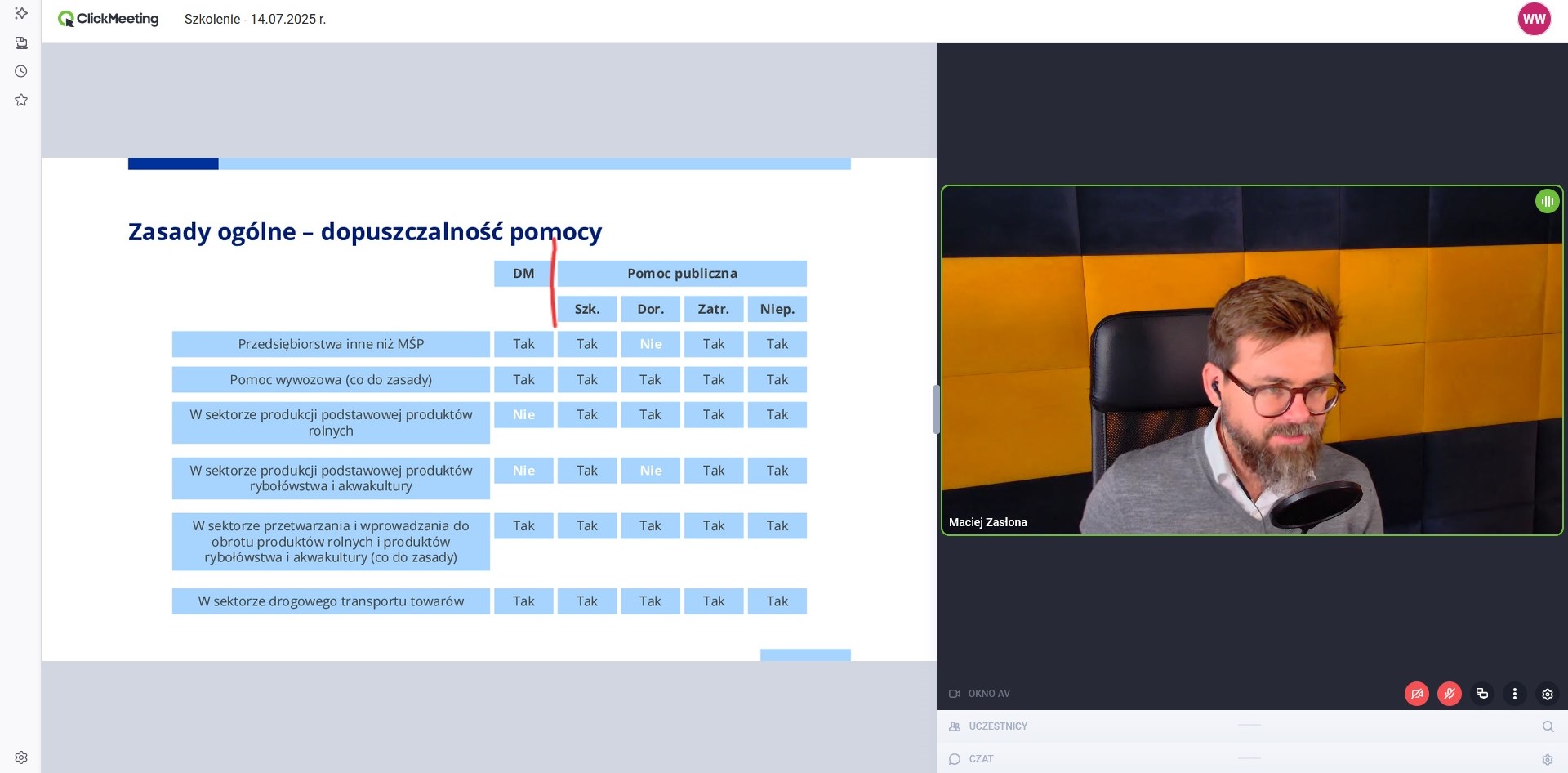Turn on the disabled camera button

click(x=1417, y=694)
